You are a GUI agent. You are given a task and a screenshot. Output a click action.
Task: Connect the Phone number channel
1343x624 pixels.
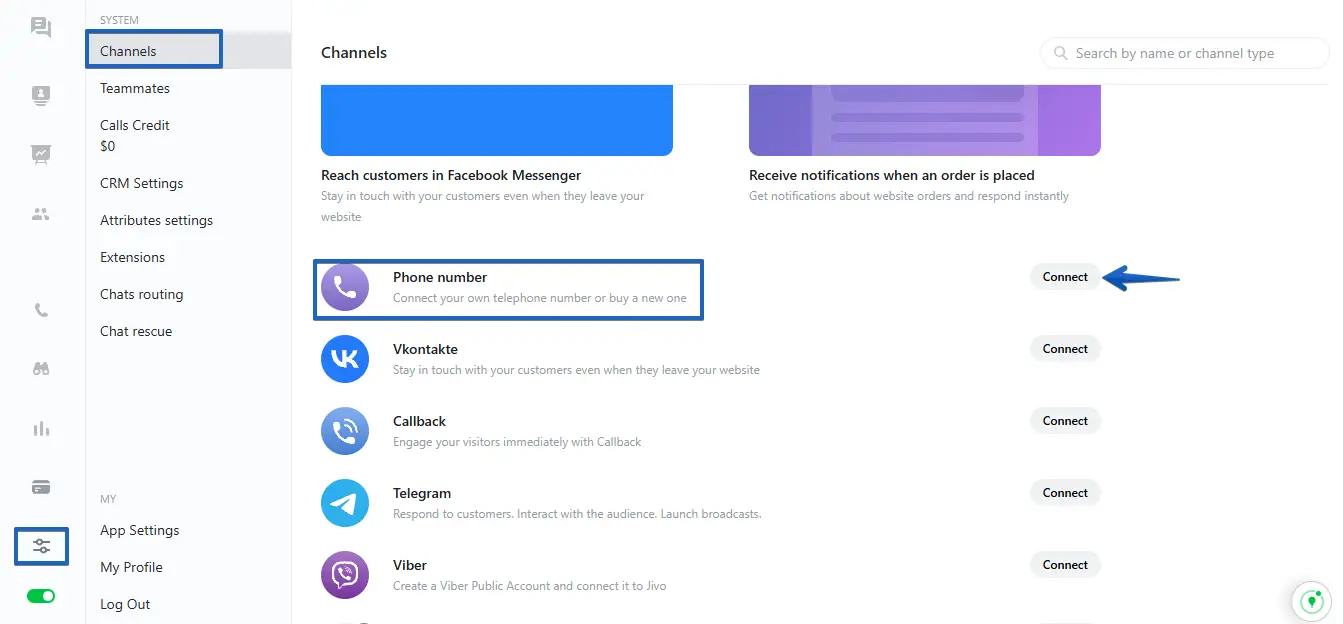[x=1065, y=277]
